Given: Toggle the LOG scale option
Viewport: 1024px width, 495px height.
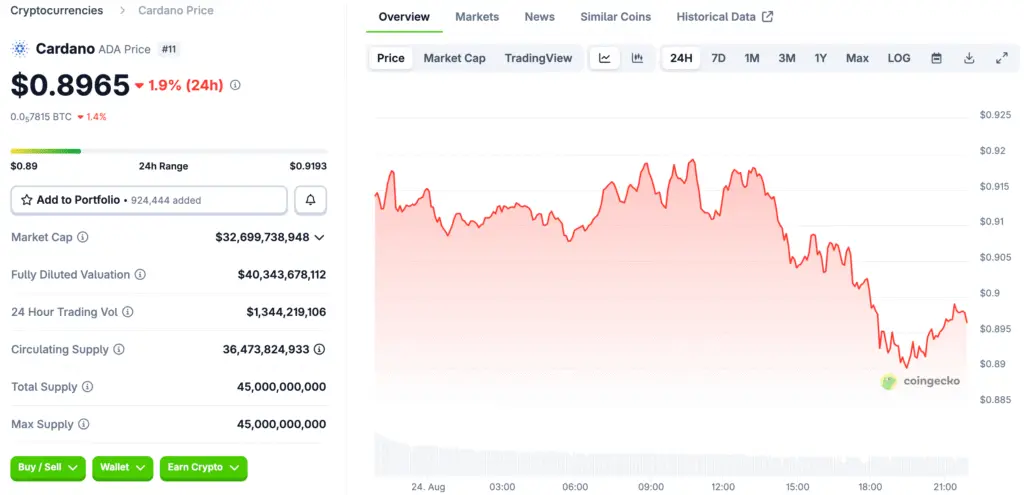Looking at the screenshot, I should point(899,58).
